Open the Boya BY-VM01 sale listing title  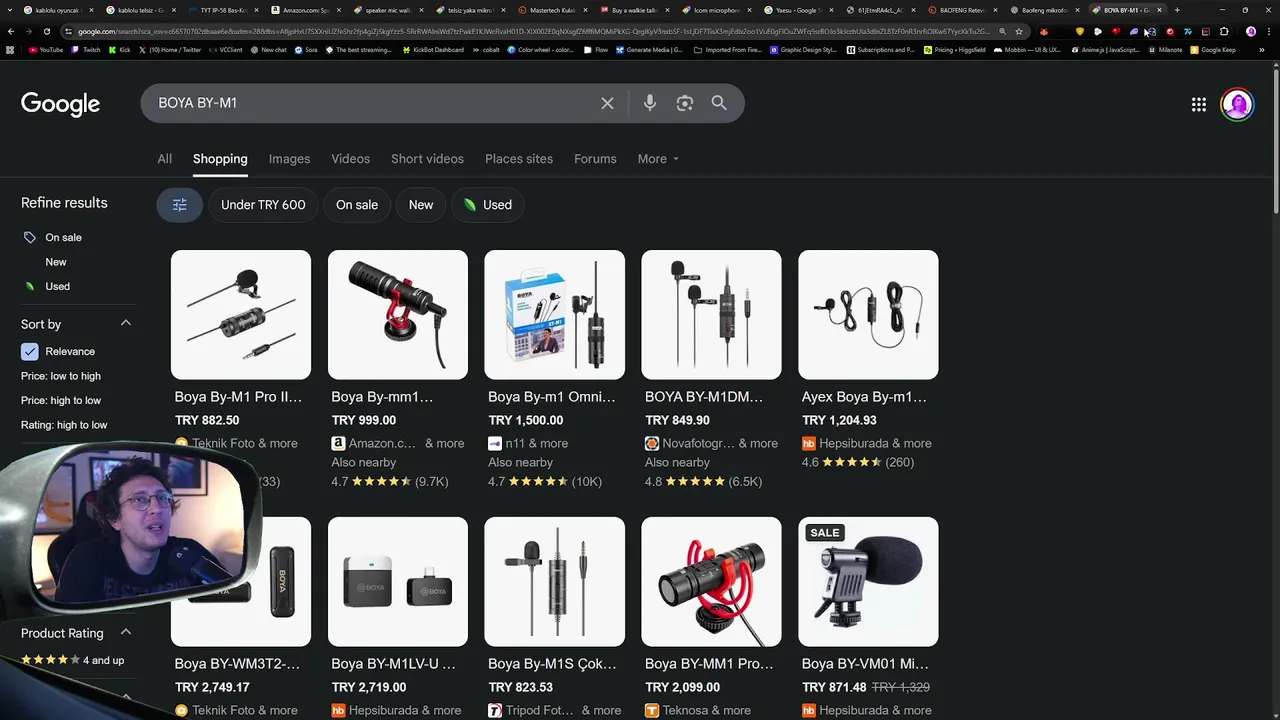coord(865,664)
